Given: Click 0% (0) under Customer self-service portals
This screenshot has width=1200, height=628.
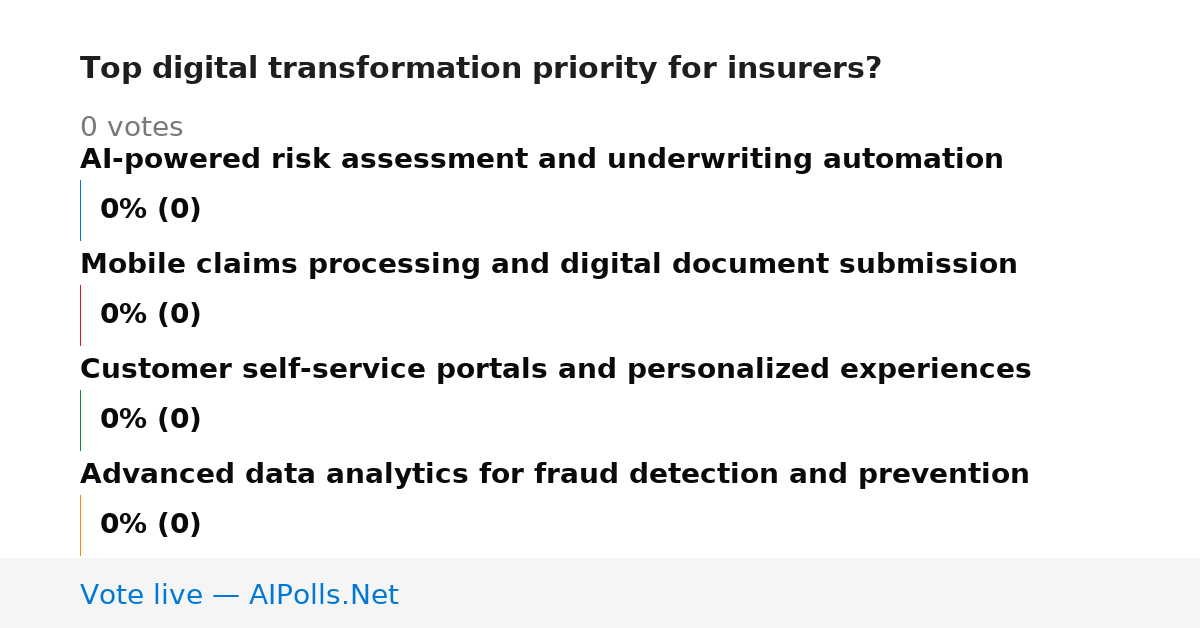Looking at the screenshot, I should tap(150, 419).
